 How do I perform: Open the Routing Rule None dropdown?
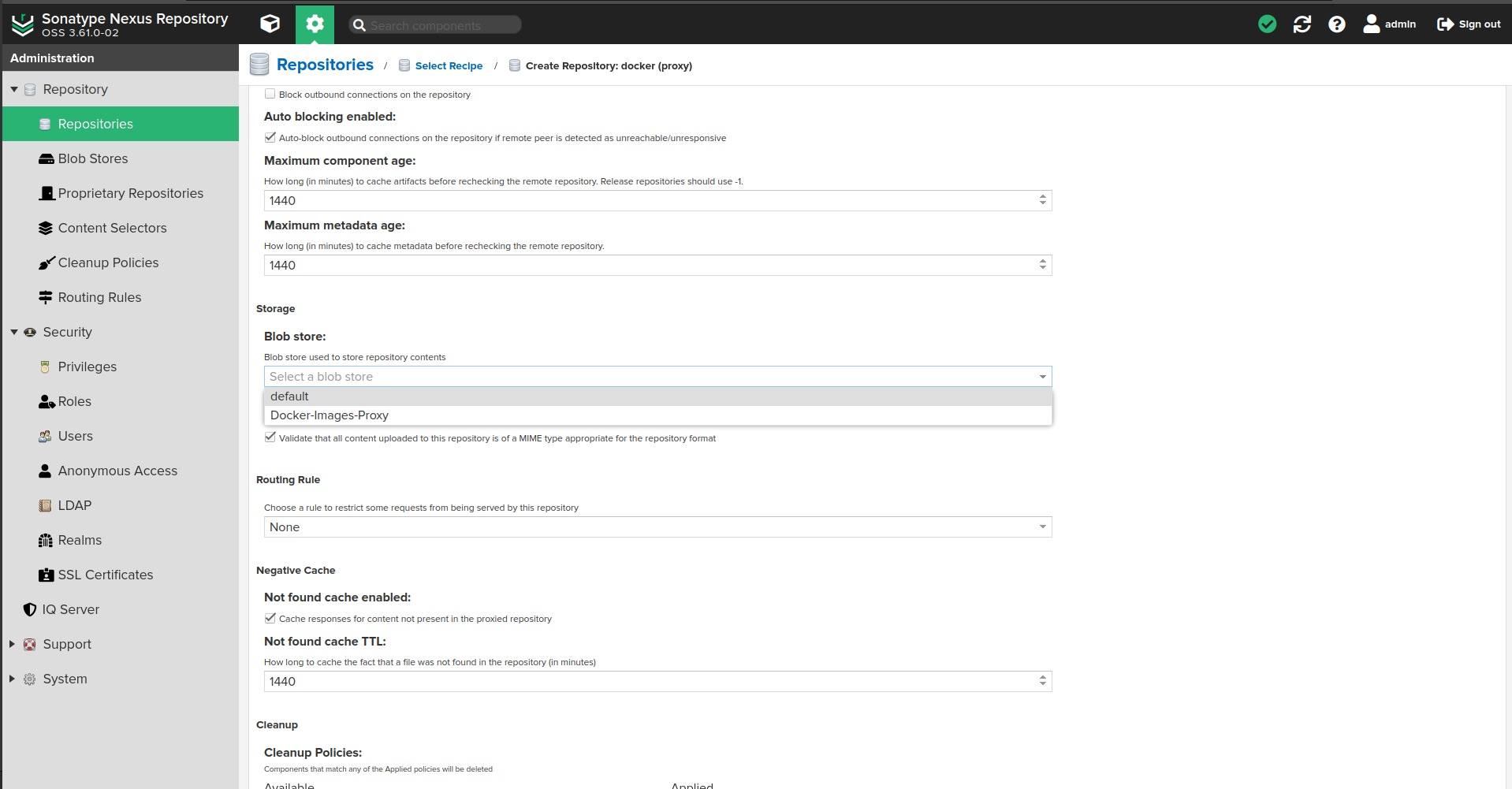657,527
